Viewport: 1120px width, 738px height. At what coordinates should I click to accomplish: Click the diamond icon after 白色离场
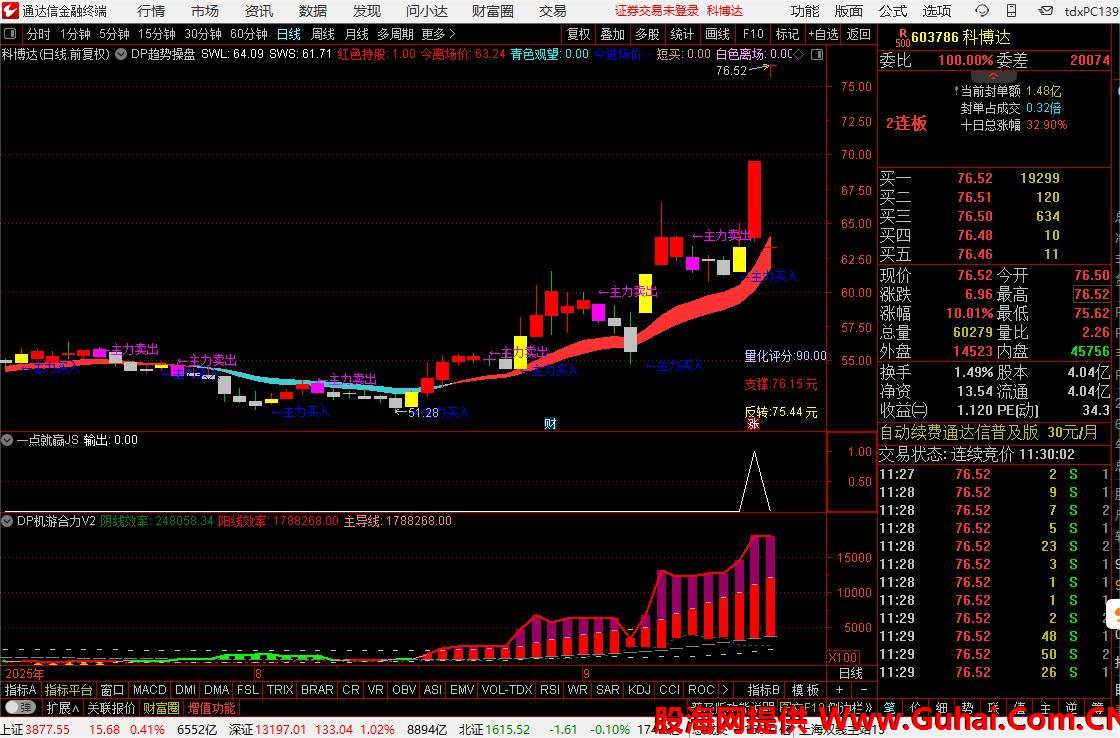click(x=799, y=54)
